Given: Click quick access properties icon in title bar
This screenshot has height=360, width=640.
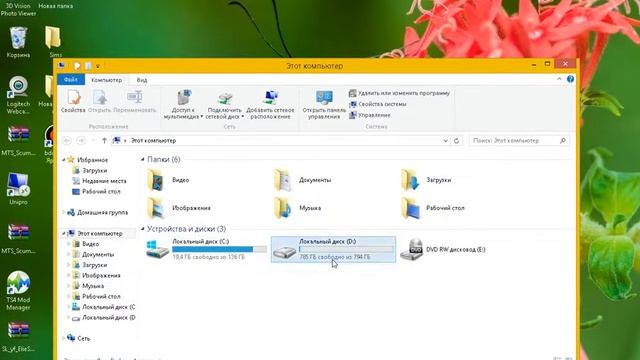Looking at the screenshot, I should [x=77, y=66].
